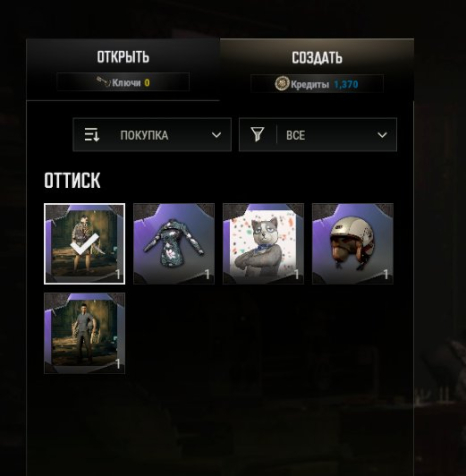Expand the ВСЕ dropdown chevron arrow

(382, 135)
